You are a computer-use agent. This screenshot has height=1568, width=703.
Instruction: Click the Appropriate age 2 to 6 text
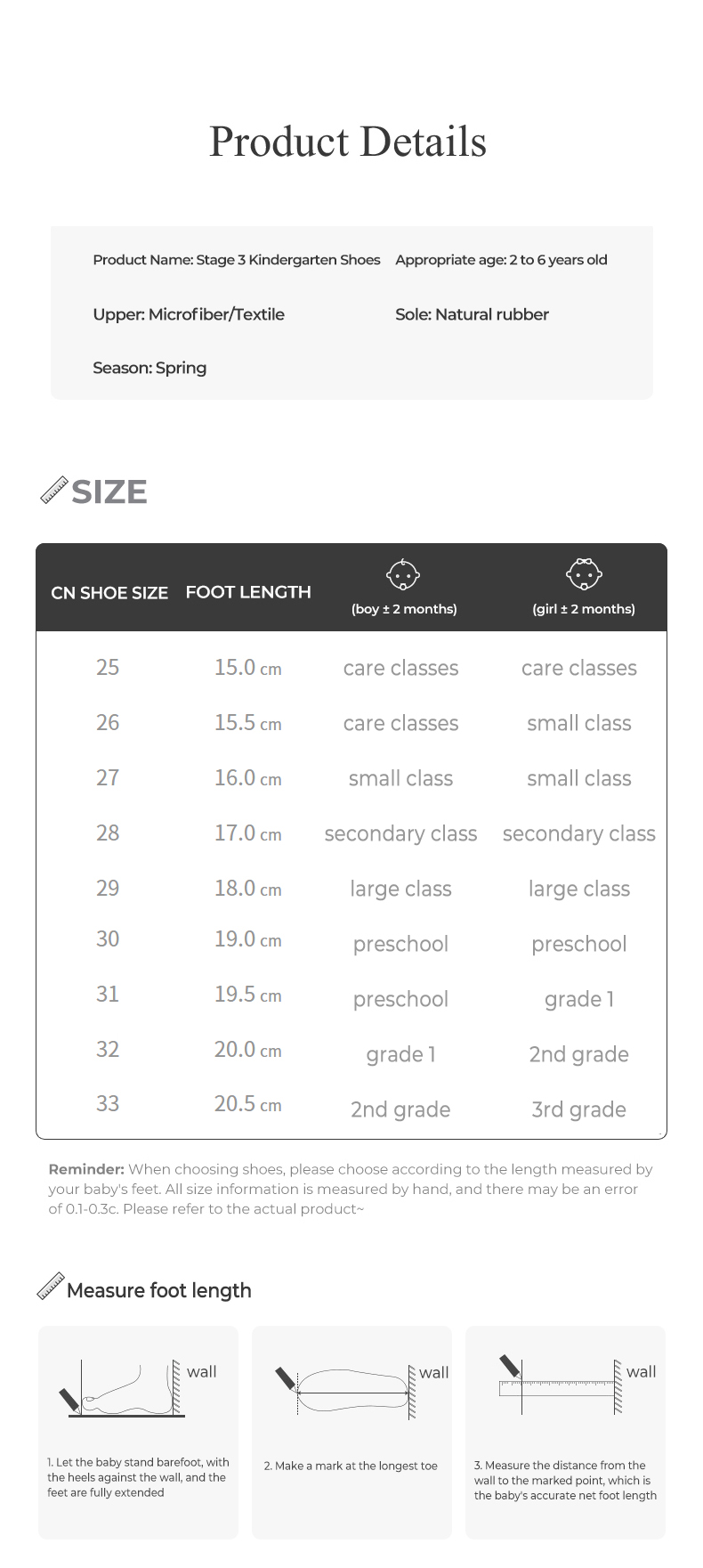(501, 260)
